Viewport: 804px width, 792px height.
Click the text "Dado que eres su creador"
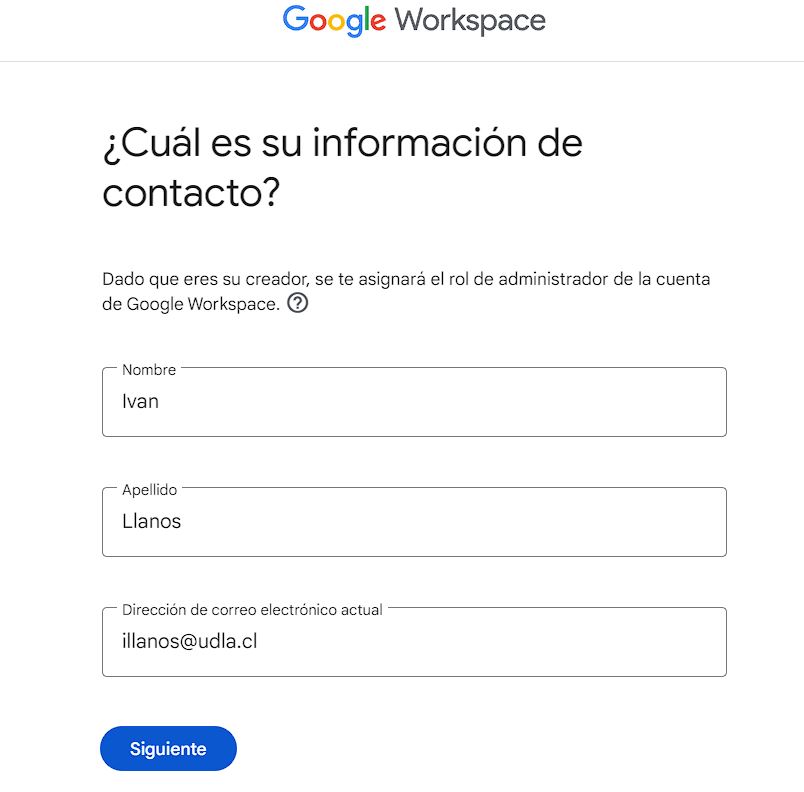(205, 279)
